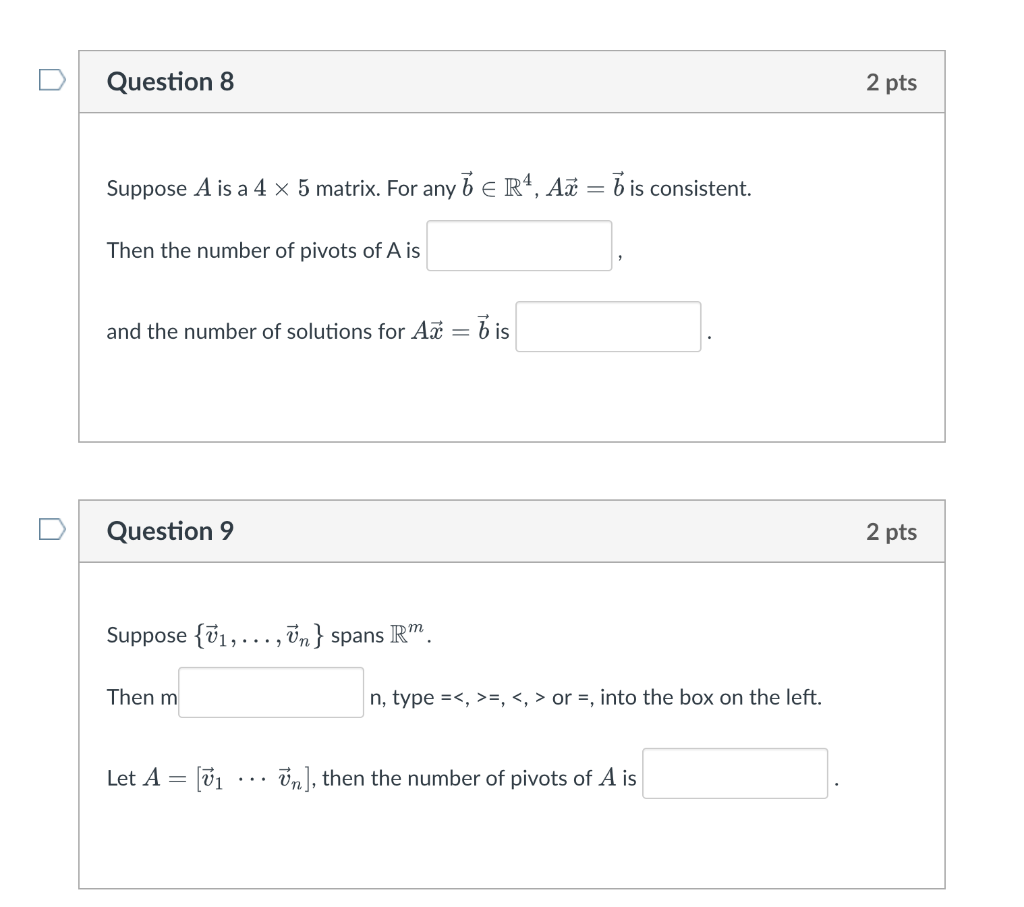Image resolution: width=1024 pixels, height=907 pixels.
Task: Click the spanning set statement in Question 9
Action: pyautogui.click(x=267, y=633)
